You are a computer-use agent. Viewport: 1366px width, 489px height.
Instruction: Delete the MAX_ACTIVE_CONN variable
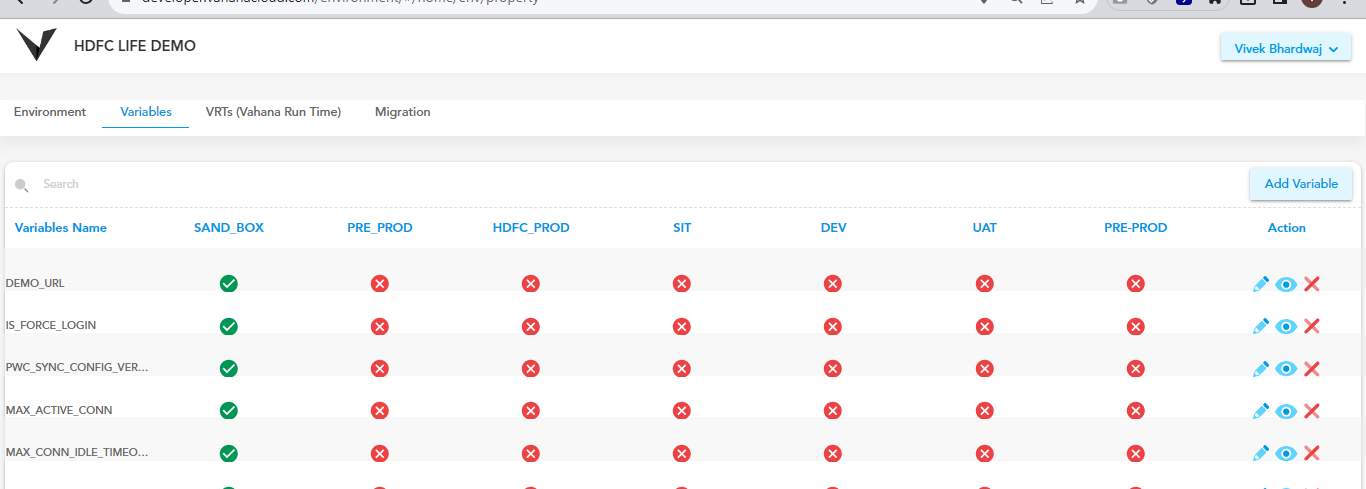1312,411
